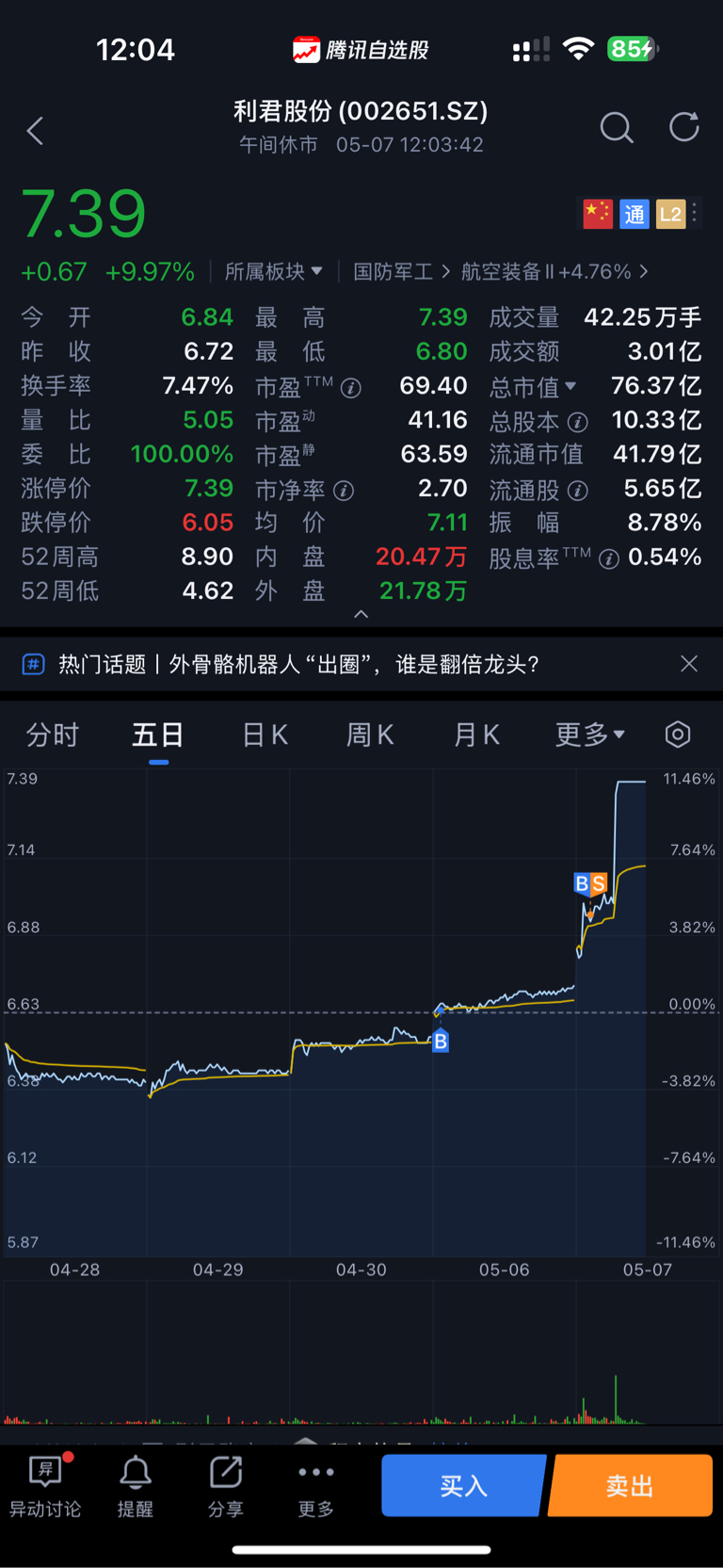723x1568 pixels.
Task: Tap stock title 利君股份 (002651.SZ)
Action: coord(361,111)
